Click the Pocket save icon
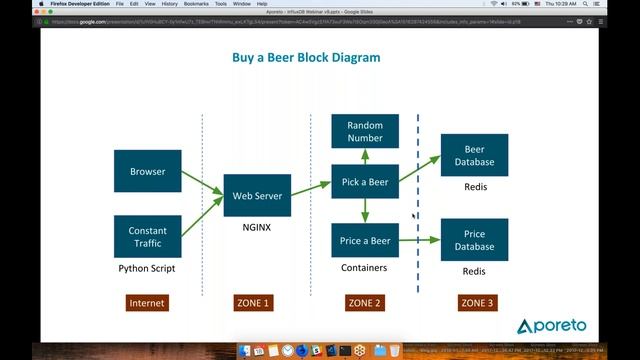640x360 pixels. (579, 22)
